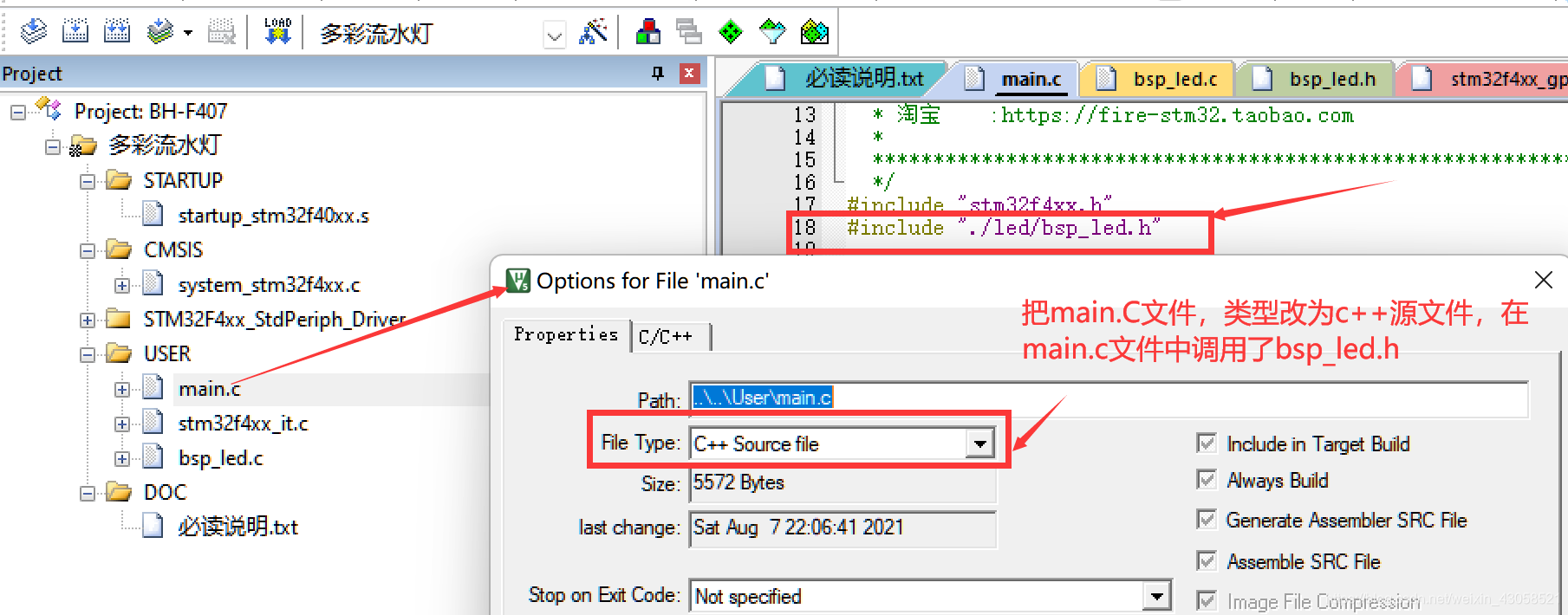Click the STARTUP folder icon
The height and width of the screenshot is (615, 1568).
pos(119,180)
